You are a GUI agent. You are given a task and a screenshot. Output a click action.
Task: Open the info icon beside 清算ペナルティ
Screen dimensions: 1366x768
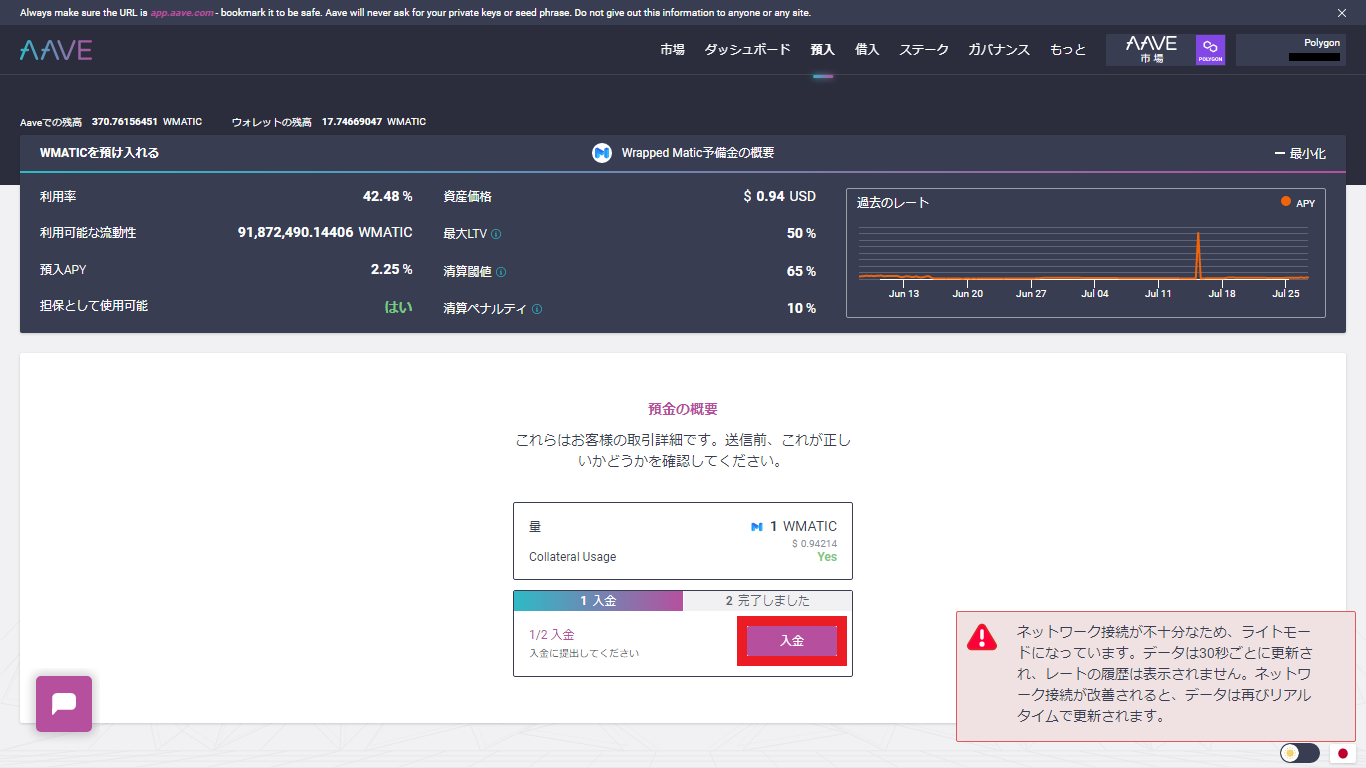[538, 308]
